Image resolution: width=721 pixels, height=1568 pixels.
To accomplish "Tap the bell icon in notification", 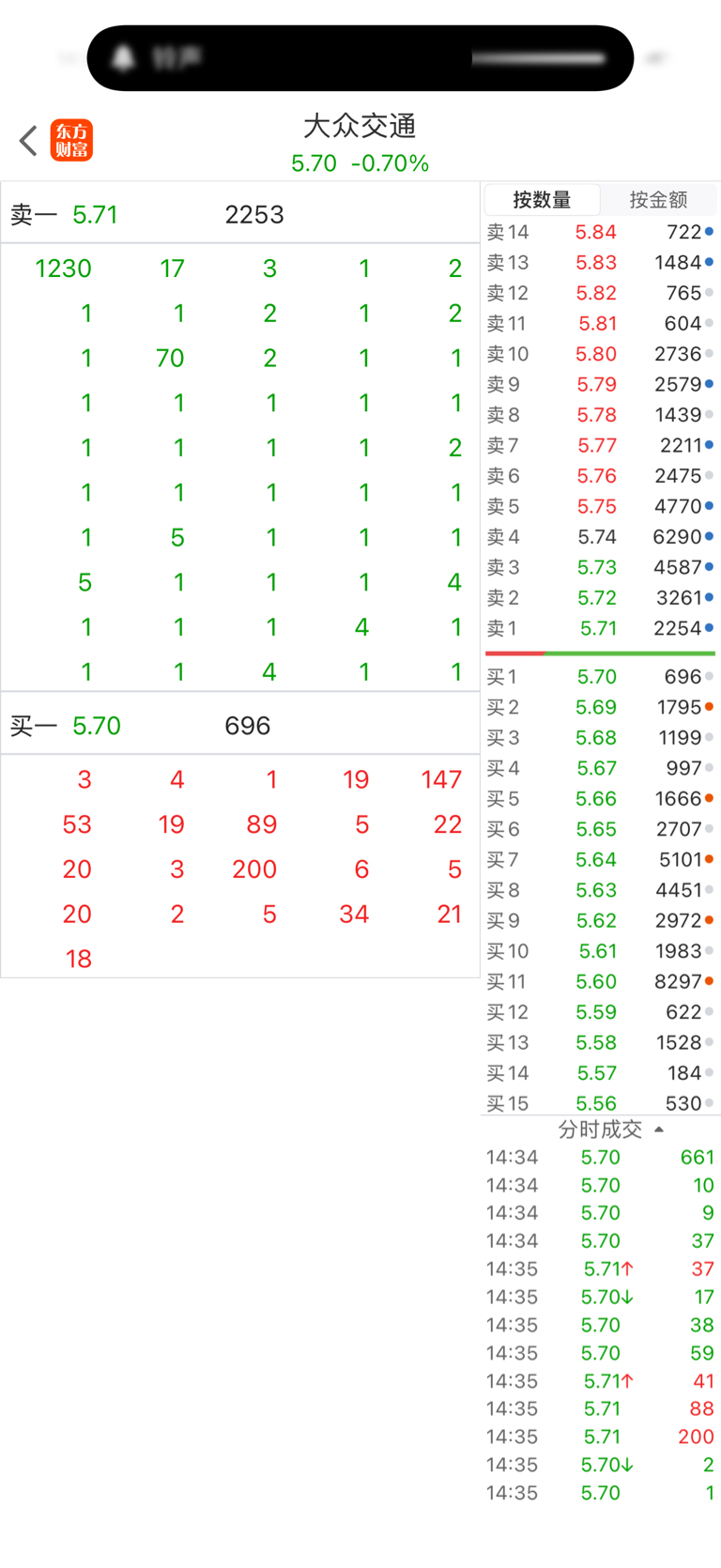I will point(123,58).
